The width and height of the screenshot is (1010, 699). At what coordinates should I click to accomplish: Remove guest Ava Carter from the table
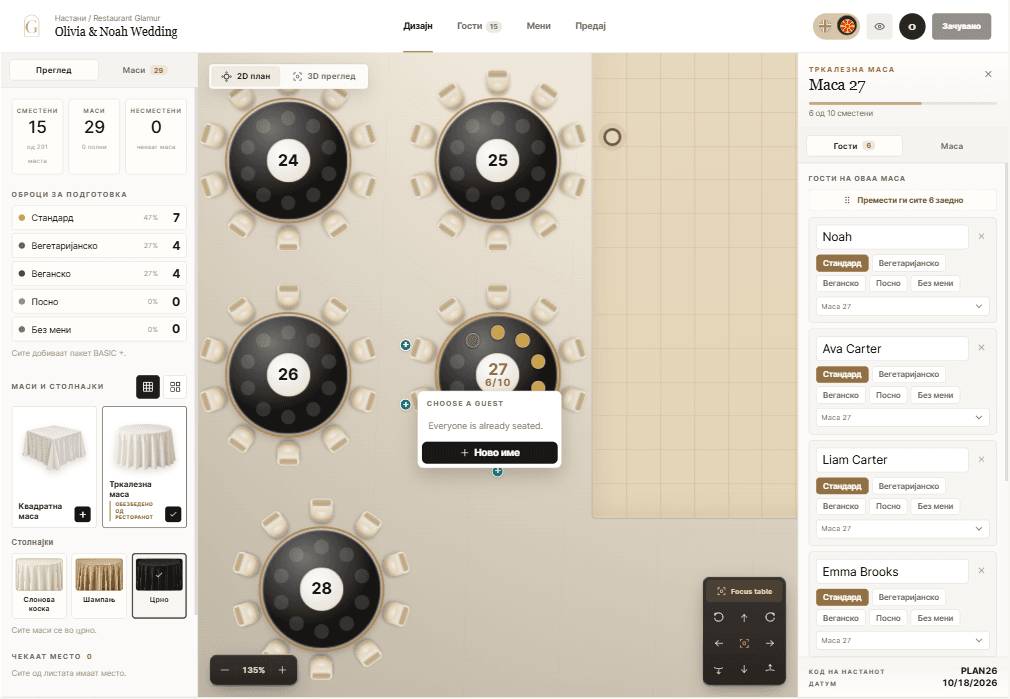point(981,348)
